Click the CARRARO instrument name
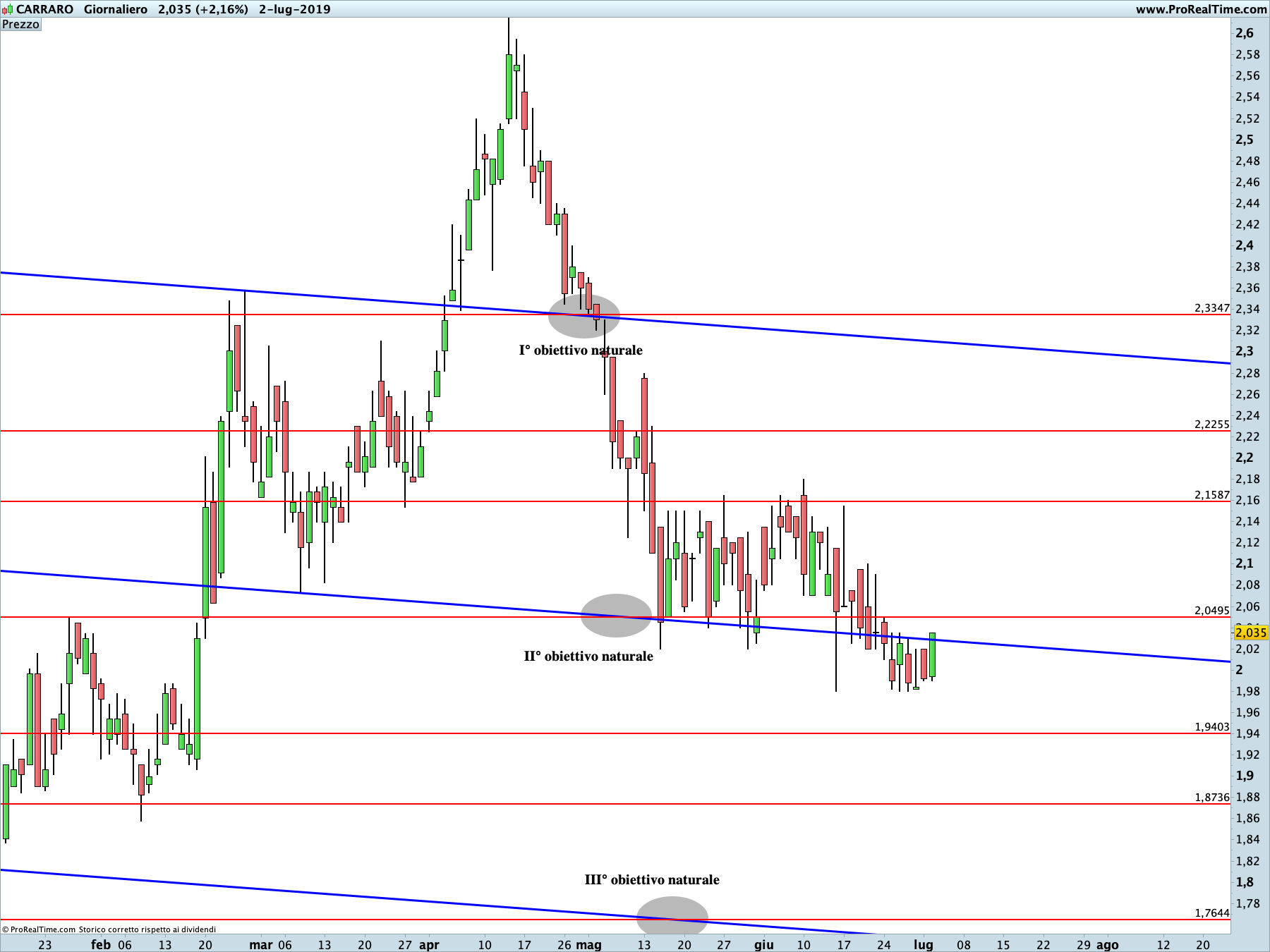Screen dimensions: 1270x952 44,9
